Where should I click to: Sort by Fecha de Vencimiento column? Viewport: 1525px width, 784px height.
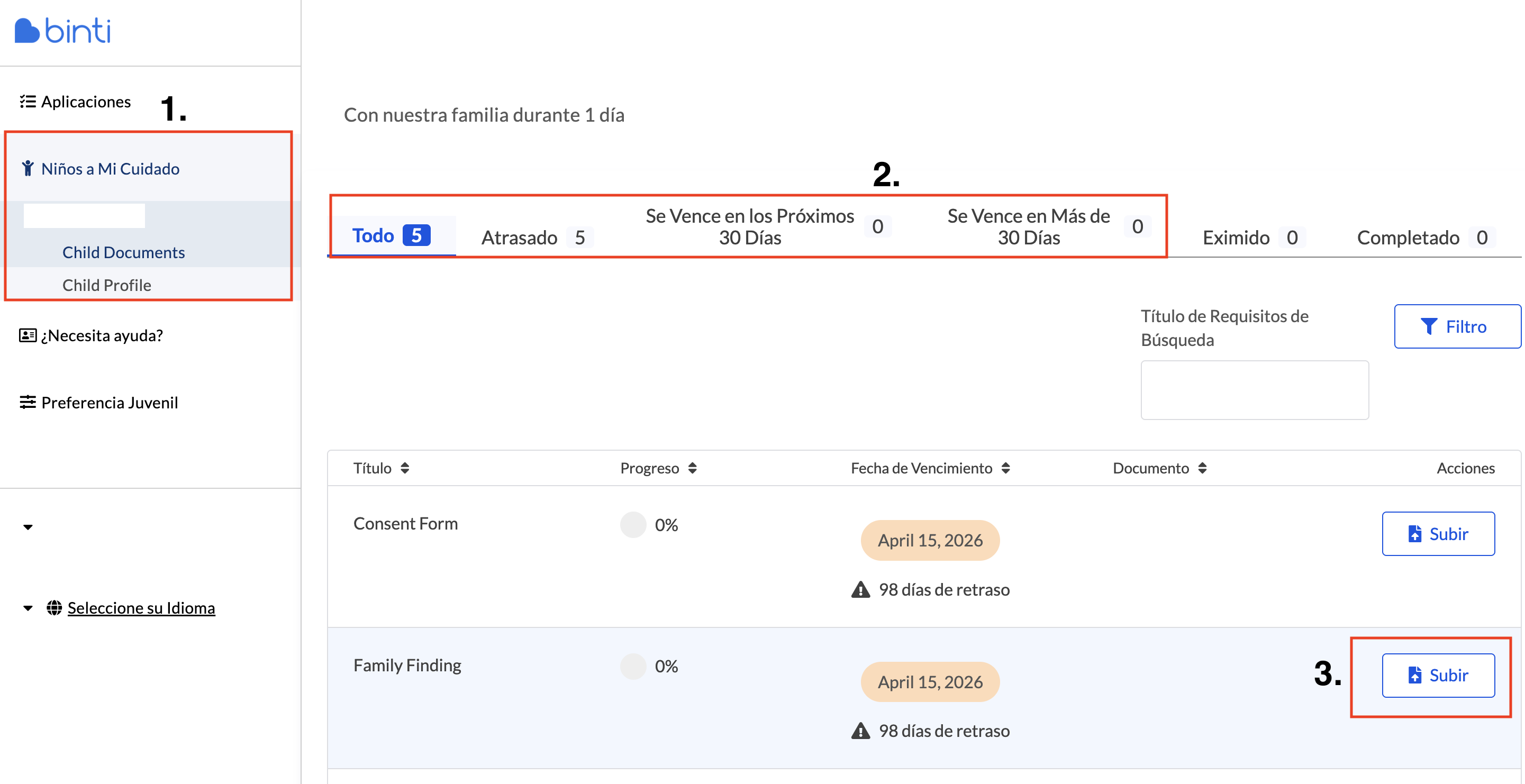930,468
